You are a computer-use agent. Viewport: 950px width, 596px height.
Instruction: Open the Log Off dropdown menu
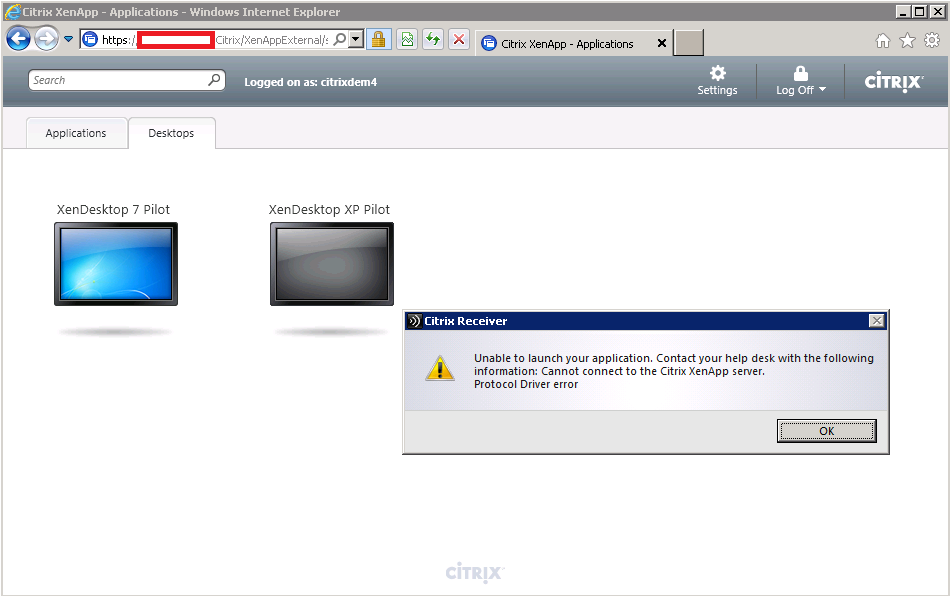800,81
